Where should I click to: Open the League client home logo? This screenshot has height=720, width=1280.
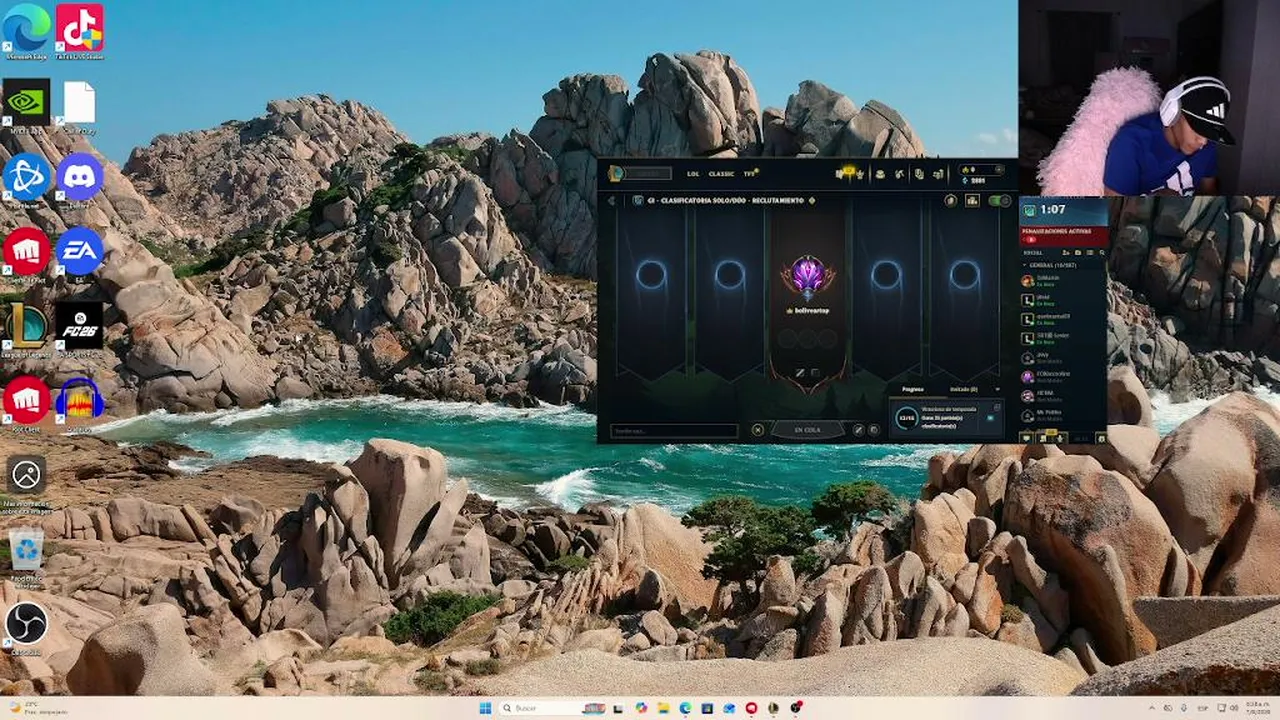[616, 173]
